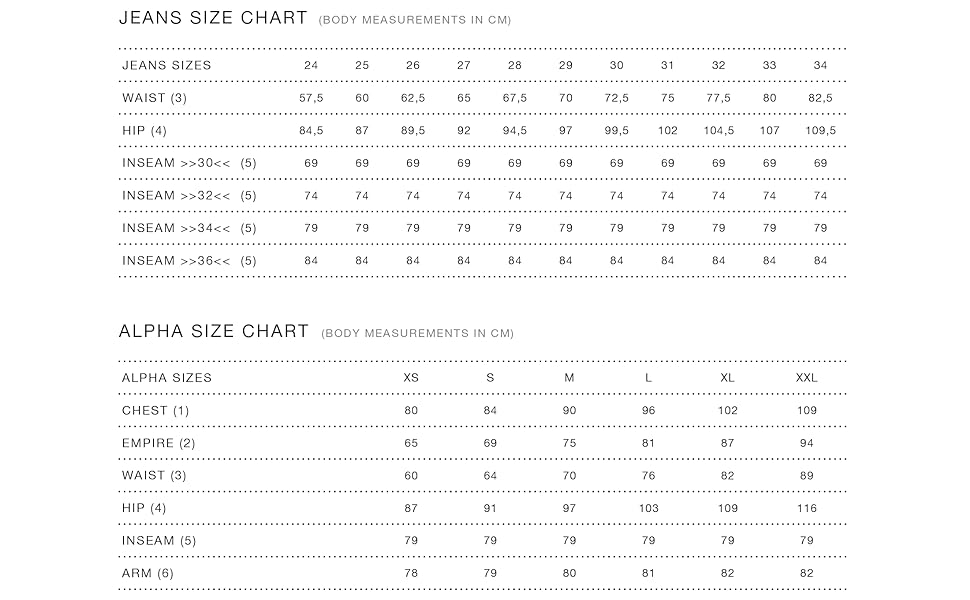The height and width of the screenshot is (600, 970).
Task: Click the HIP (4) label in jeans chart
Action: click(x=144, y=131)
